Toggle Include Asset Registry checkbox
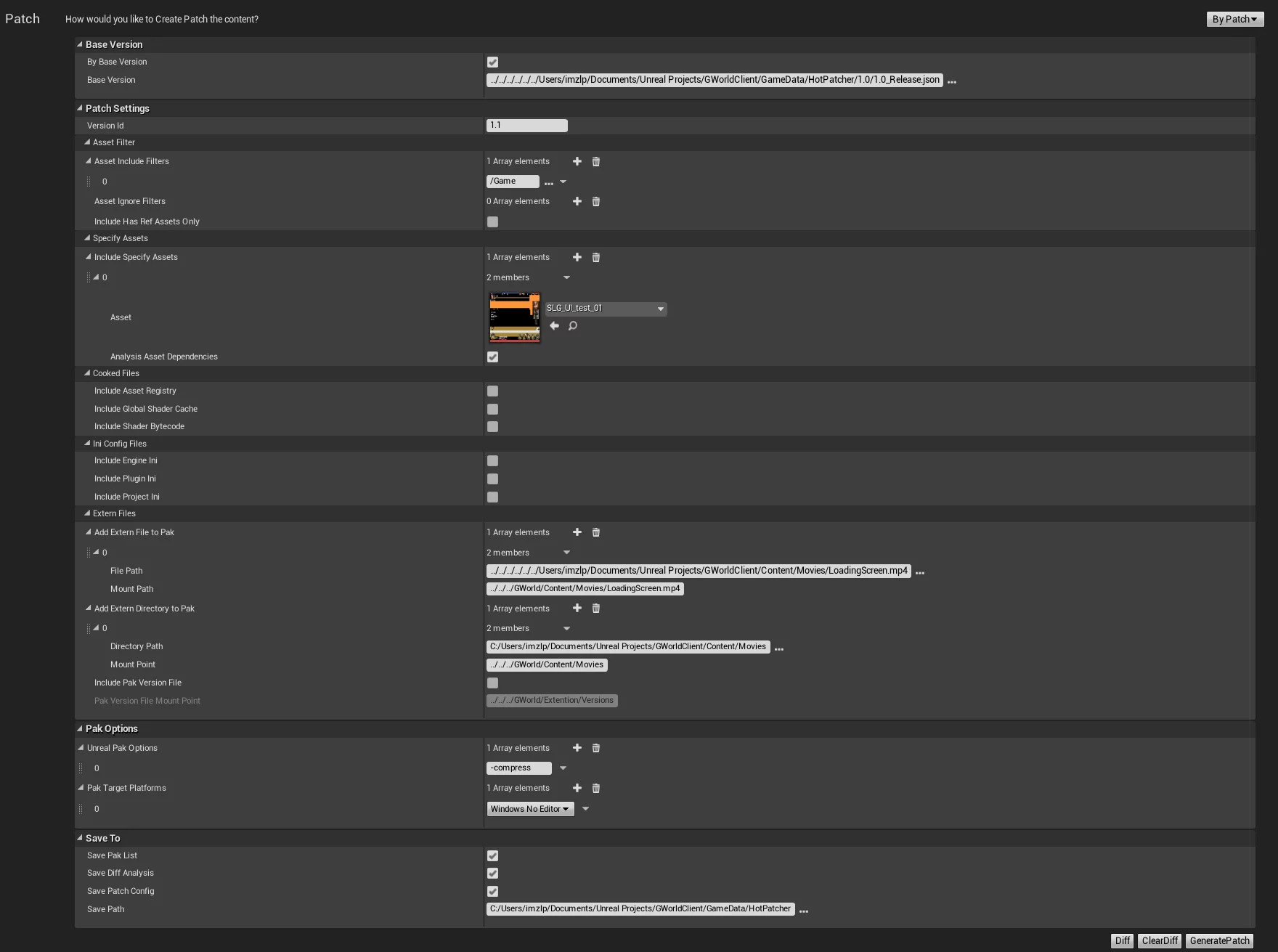 [493, 391]
